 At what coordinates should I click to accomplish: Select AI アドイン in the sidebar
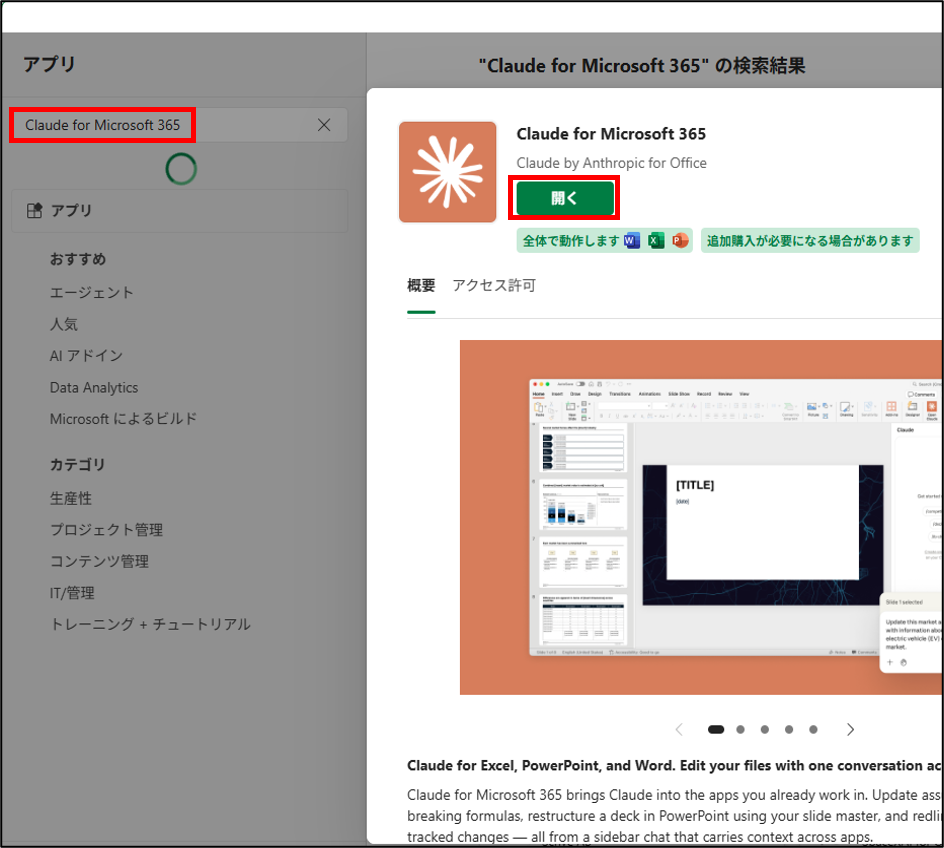(x=86, y=356)
